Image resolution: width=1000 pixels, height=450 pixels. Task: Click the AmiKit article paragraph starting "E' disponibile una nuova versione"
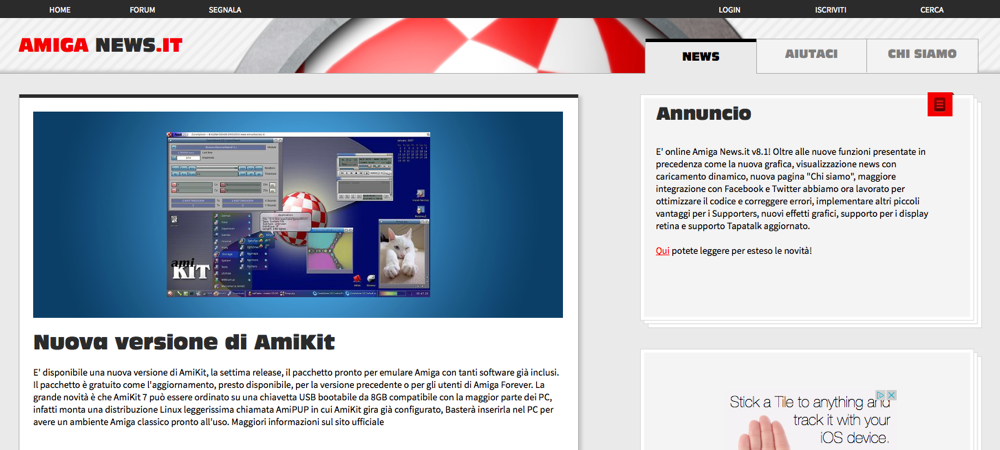pos(297,396)
